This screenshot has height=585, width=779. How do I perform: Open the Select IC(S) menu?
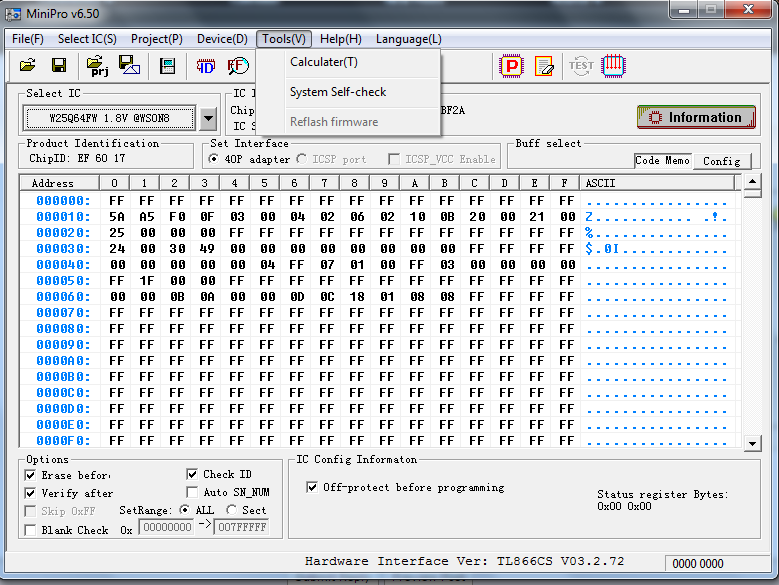87,39
